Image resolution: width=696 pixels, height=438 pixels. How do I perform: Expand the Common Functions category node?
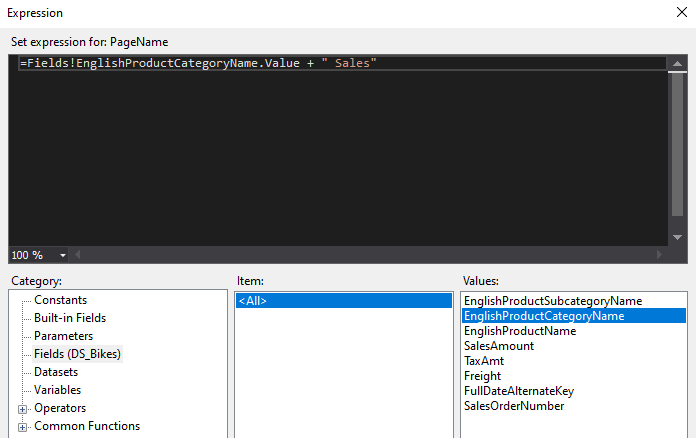(23, 426)
